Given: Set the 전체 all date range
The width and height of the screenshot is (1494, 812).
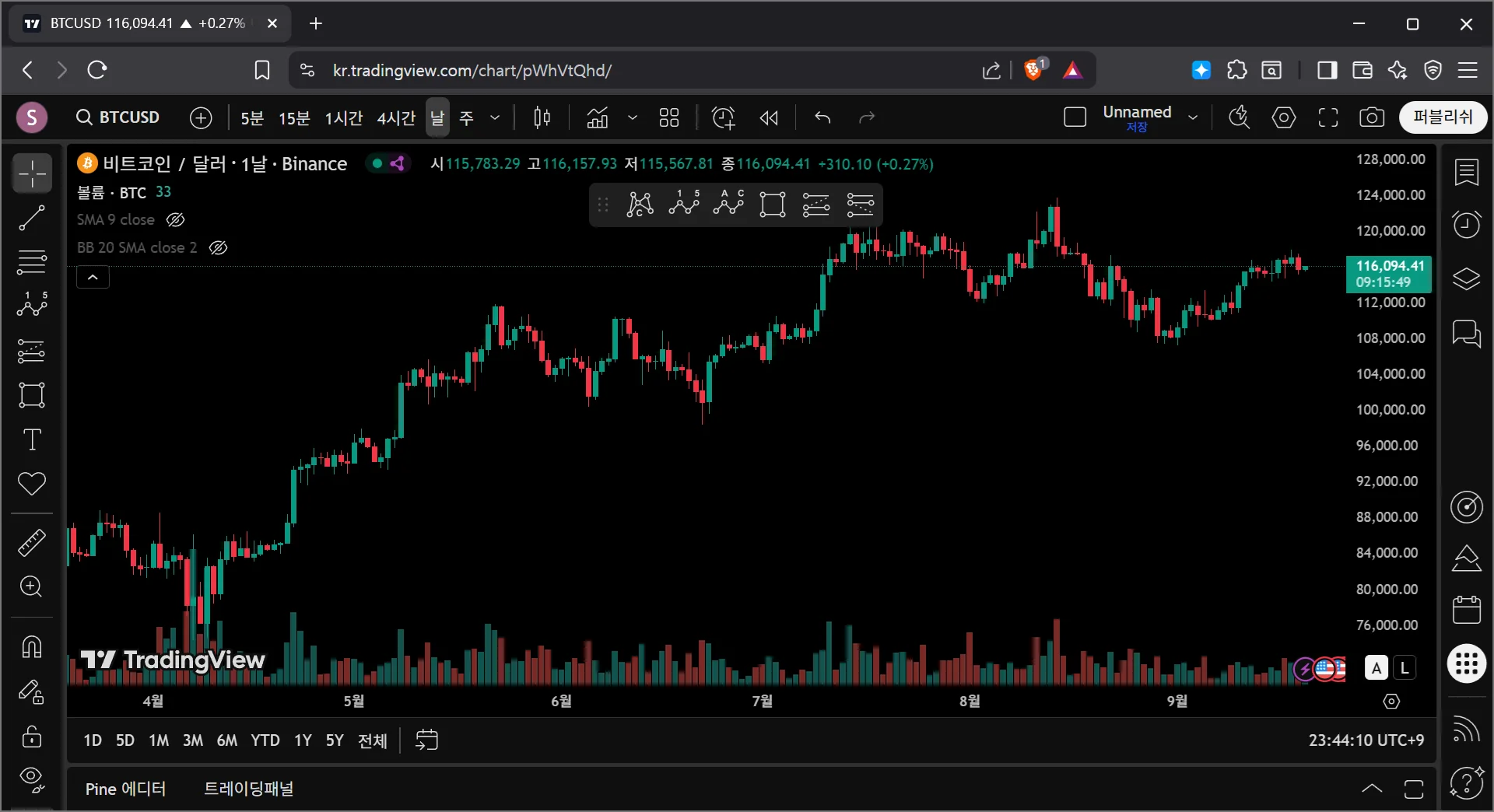Looking at the screenshot, I should tap(373, 740).
